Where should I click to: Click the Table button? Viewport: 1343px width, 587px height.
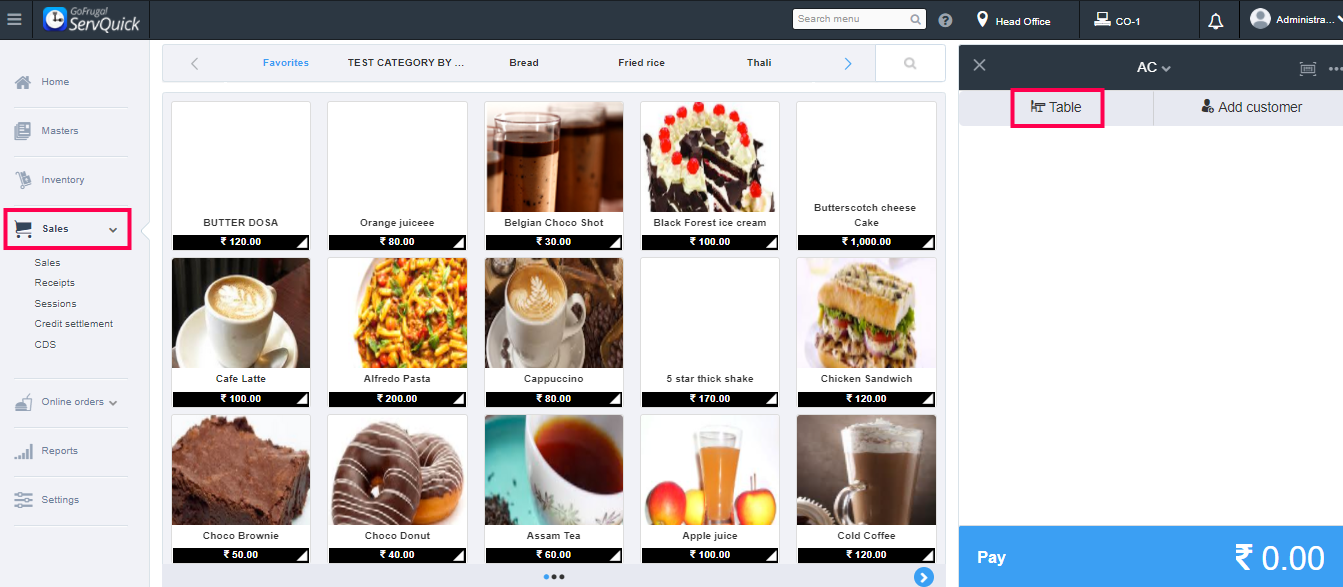point(1057,107)
